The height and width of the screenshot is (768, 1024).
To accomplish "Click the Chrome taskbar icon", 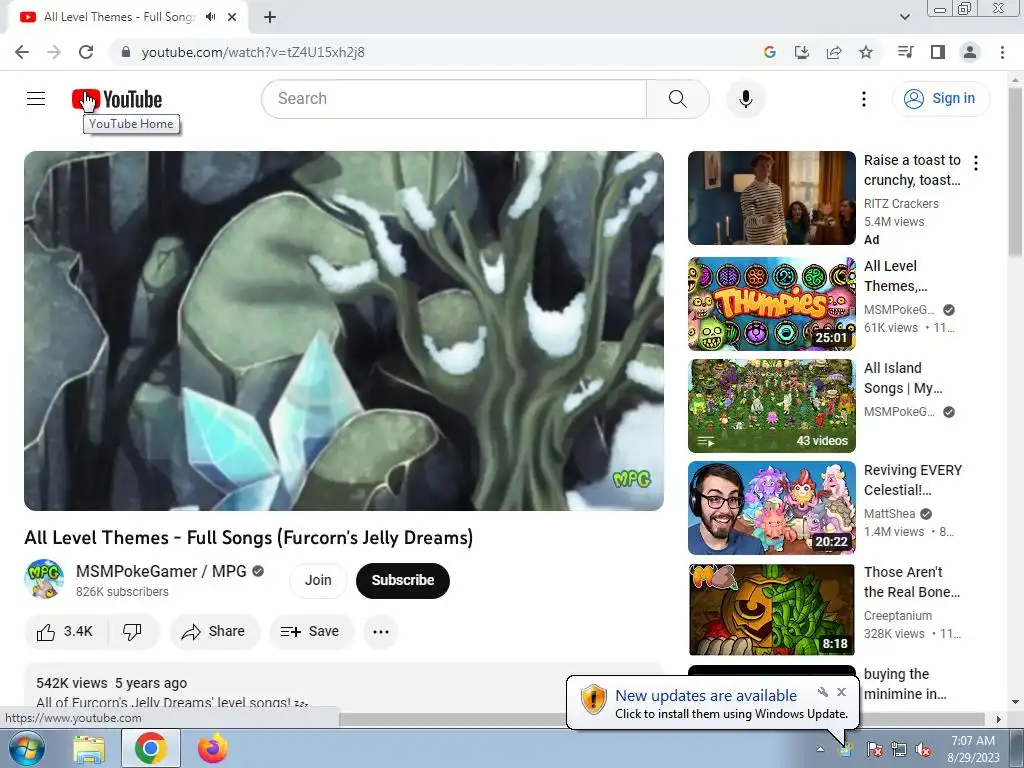I will pyautogui.click(x=151, y=748).
